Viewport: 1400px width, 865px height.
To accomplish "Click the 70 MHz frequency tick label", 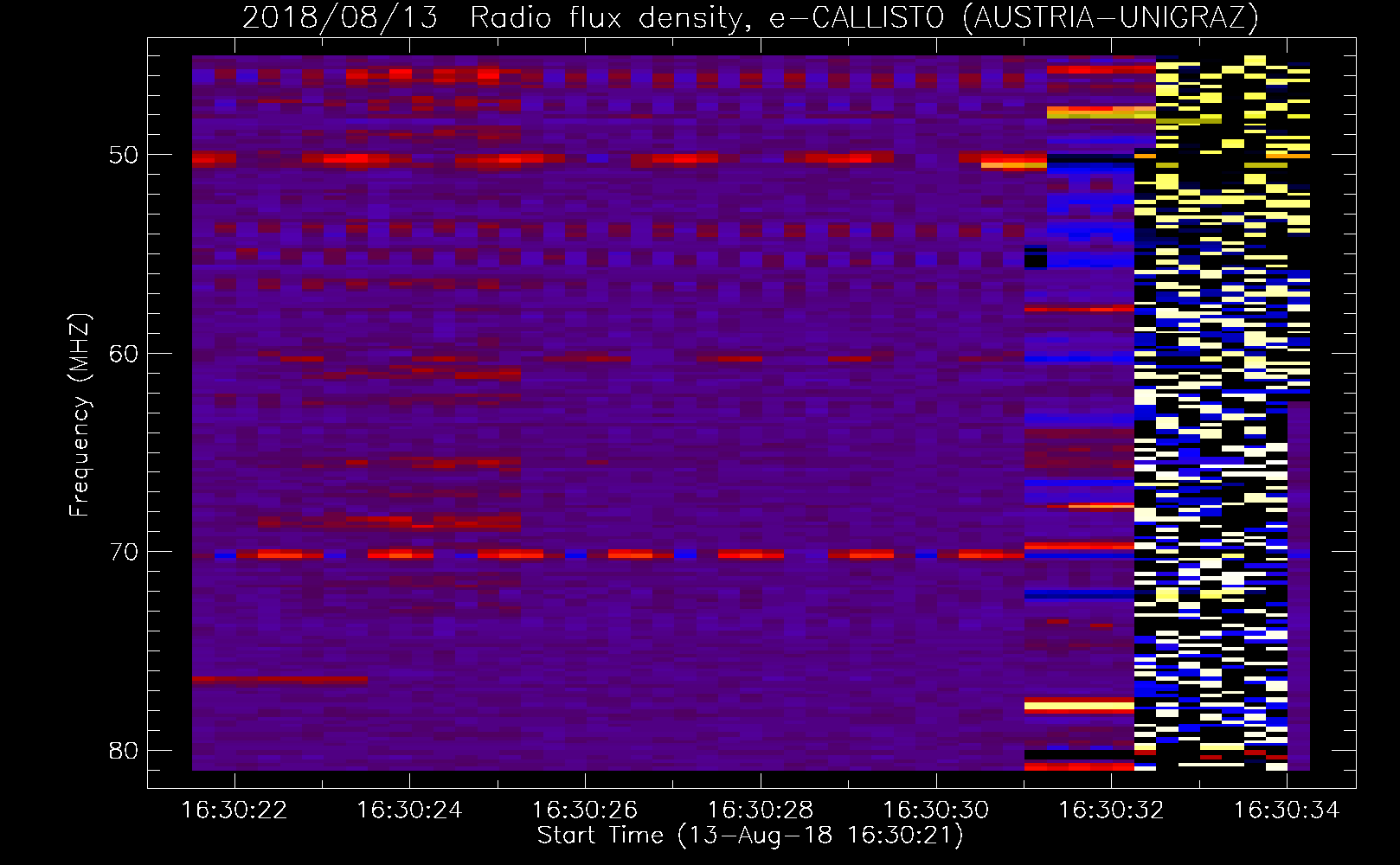I will click(x=124, y=552).
